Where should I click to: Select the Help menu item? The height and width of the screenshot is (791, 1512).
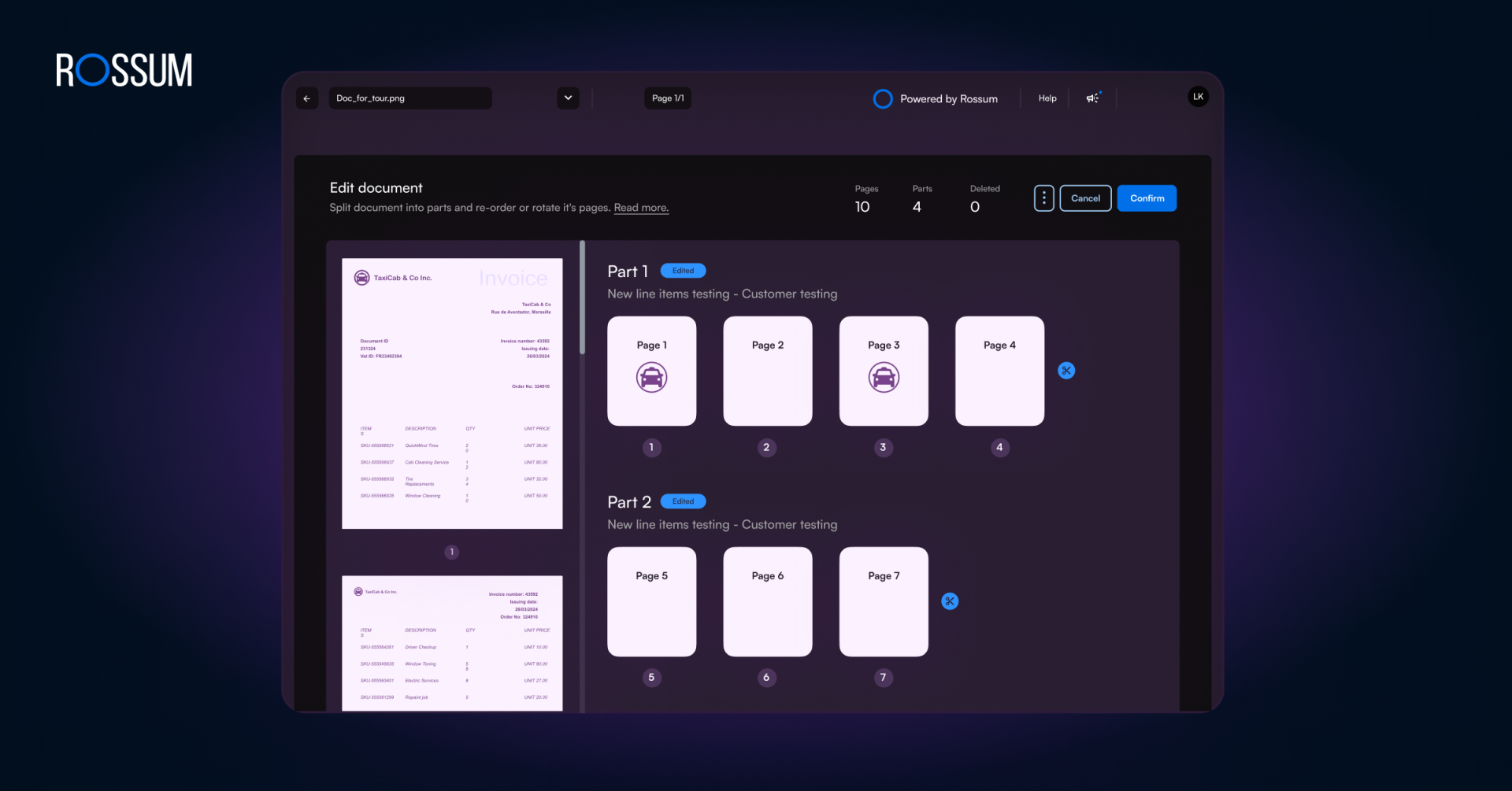tap(1047, 98)
